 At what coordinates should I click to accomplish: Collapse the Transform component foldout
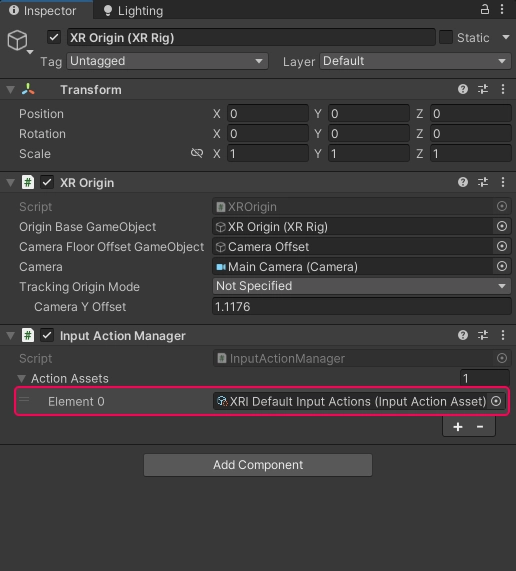tap(11, 90)
